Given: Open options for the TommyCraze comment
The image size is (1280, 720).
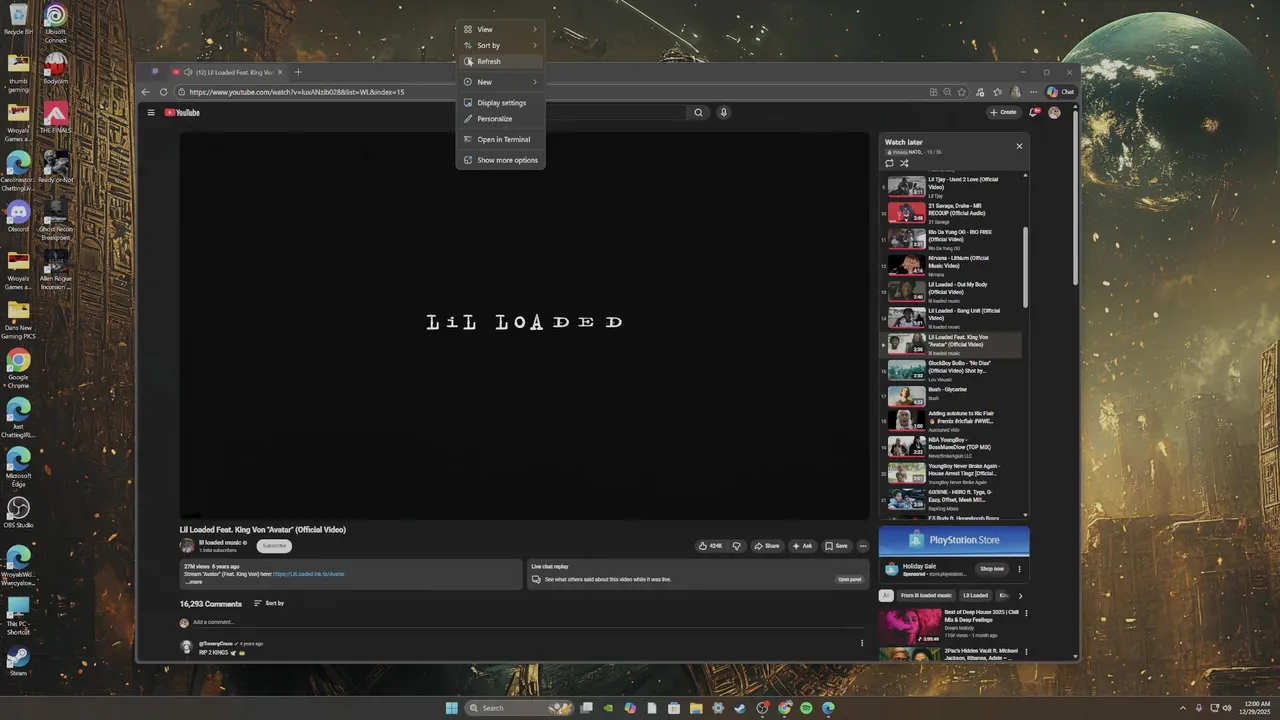Looking at the screenshot, I should (862, 643).
